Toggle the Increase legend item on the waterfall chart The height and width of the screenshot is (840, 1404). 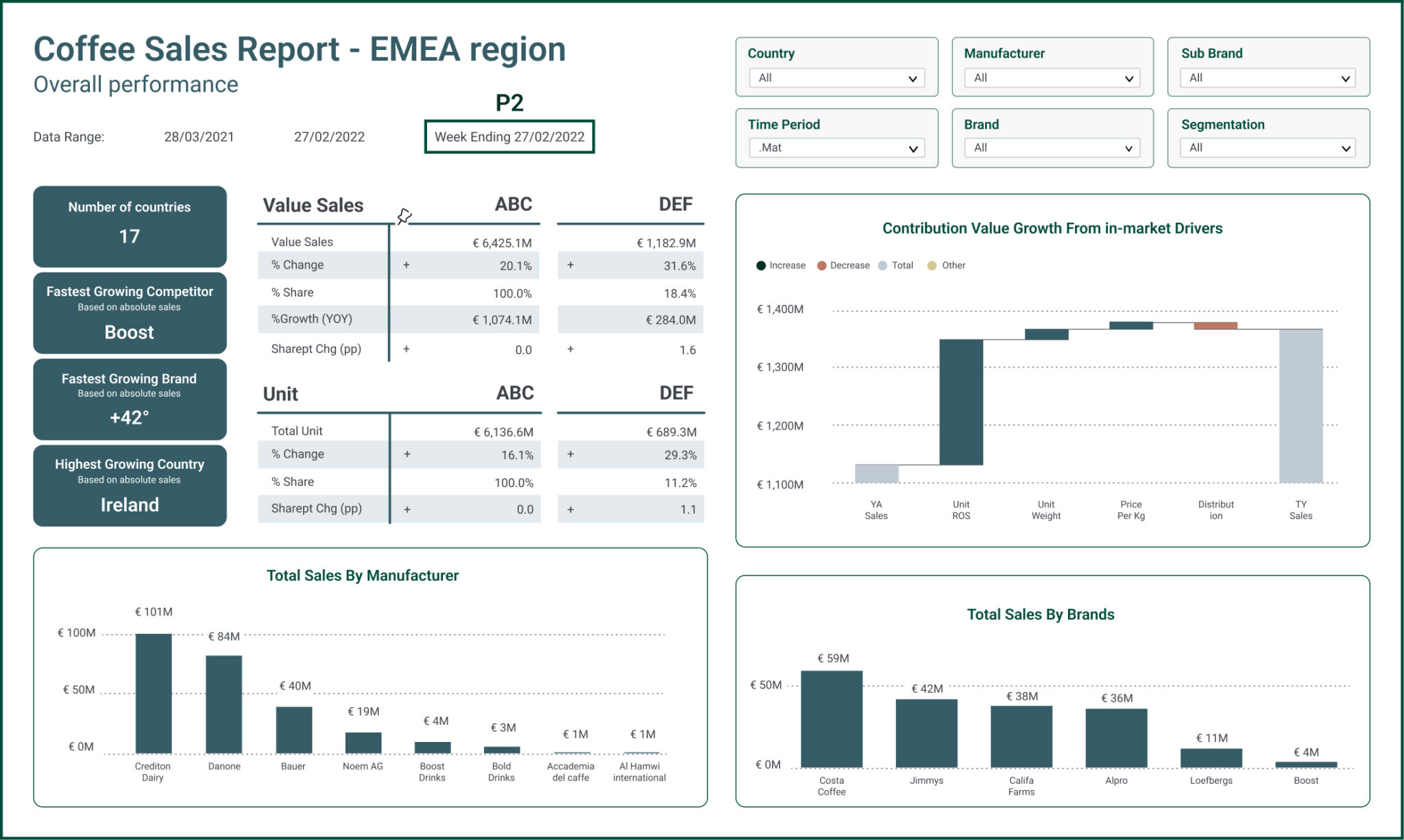[782, 265]
